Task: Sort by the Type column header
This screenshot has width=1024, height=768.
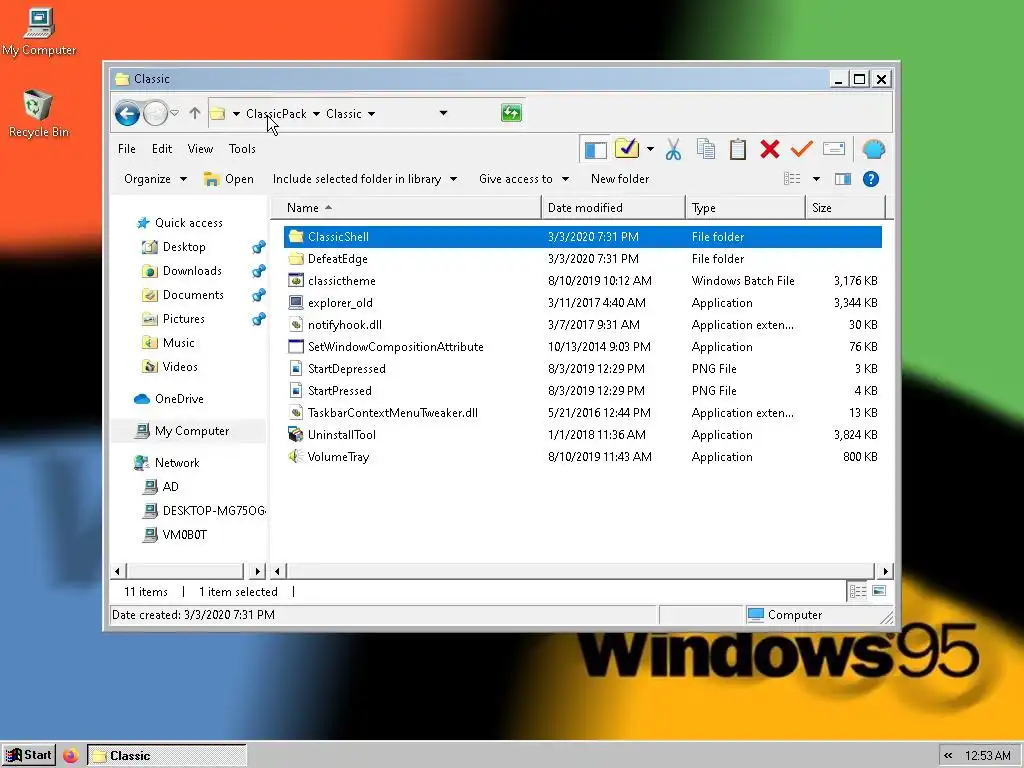Action: (x=744, y=208)
